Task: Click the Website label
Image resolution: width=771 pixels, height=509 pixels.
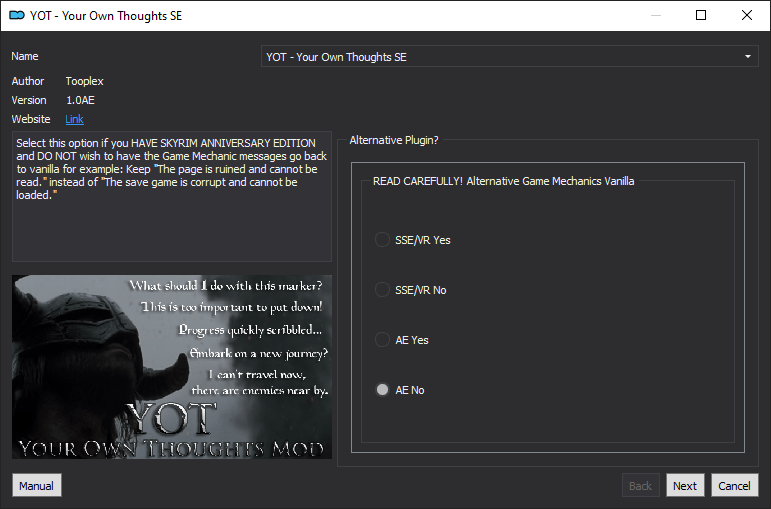Action: click(x=31, y=119)
